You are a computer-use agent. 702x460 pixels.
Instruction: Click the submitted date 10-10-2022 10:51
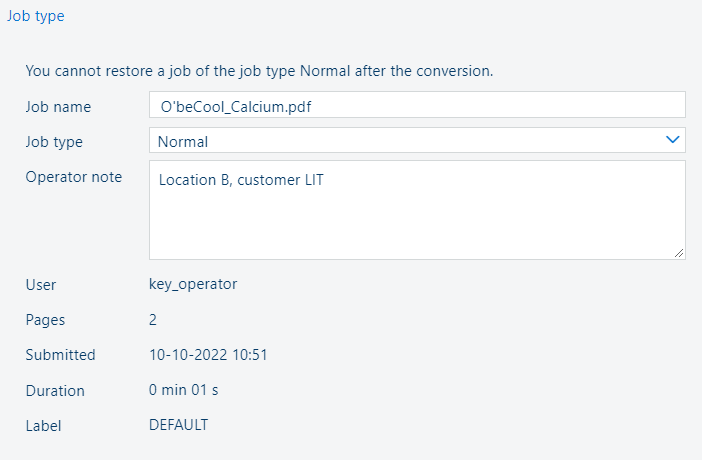pyautogui.click(x=208, y=355)
